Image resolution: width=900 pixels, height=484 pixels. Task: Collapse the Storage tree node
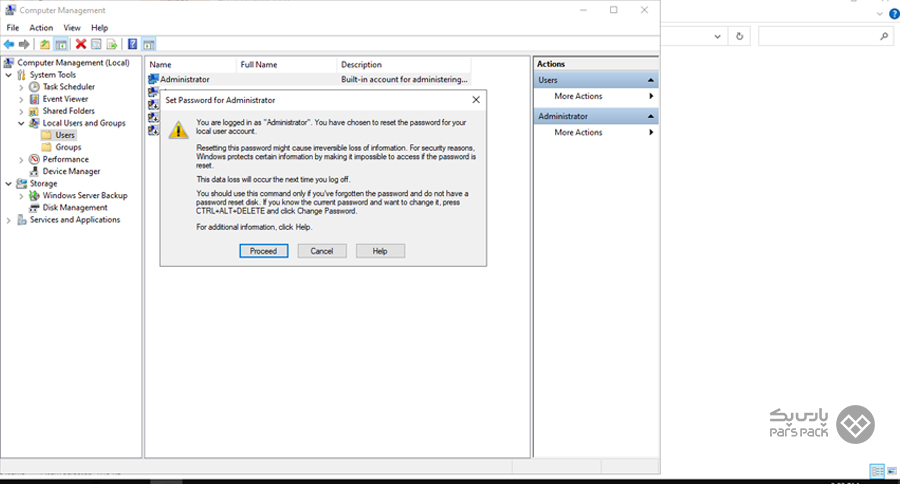point(9,183)
